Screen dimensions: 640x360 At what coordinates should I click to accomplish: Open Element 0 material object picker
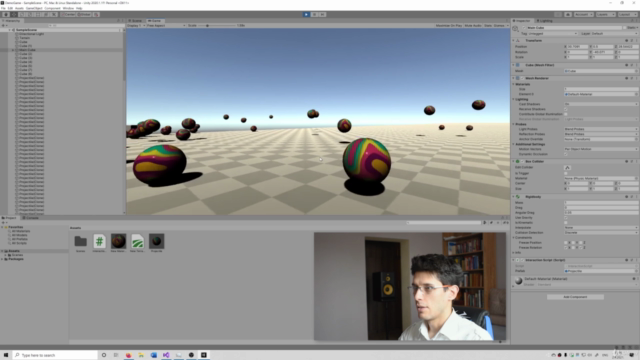(636, 94)
